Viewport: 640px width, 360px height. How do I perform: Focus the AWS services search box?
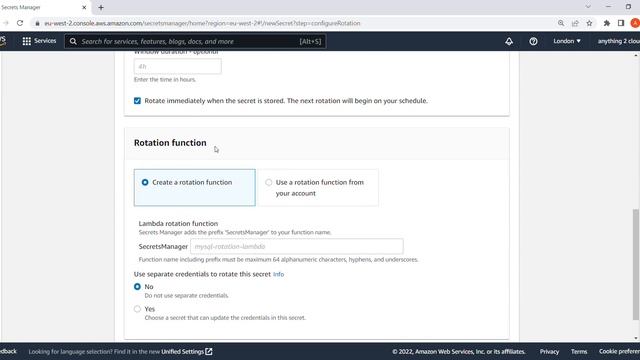point(195,41)
